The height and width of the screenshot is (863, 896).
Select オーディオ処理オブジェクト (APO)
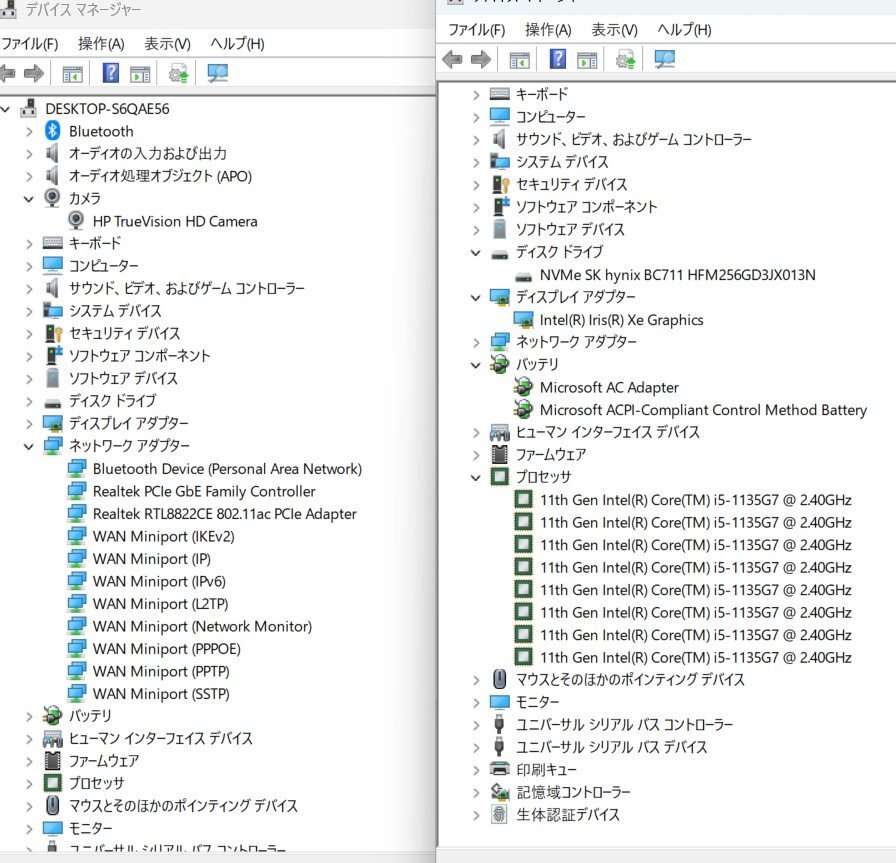click(x=160, y=176)
